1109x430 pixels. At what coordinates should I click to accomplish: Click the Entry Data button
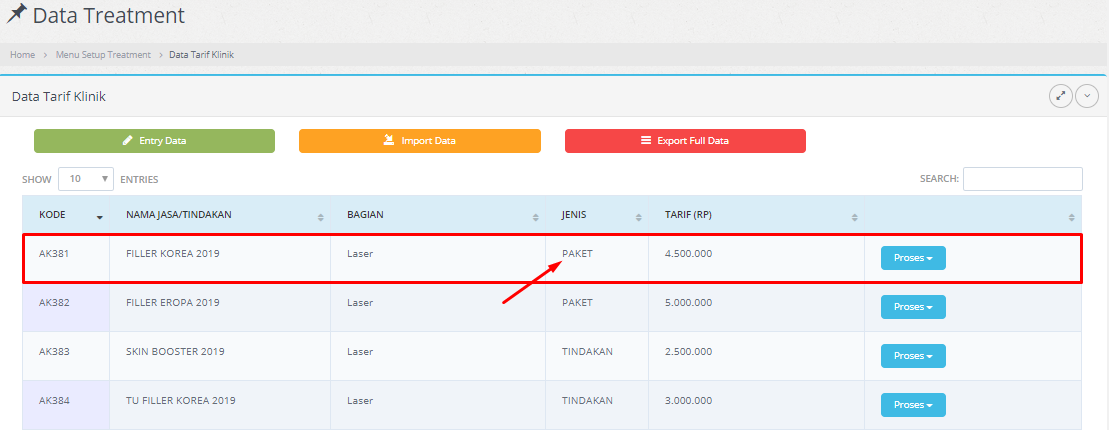click(154, 141)
